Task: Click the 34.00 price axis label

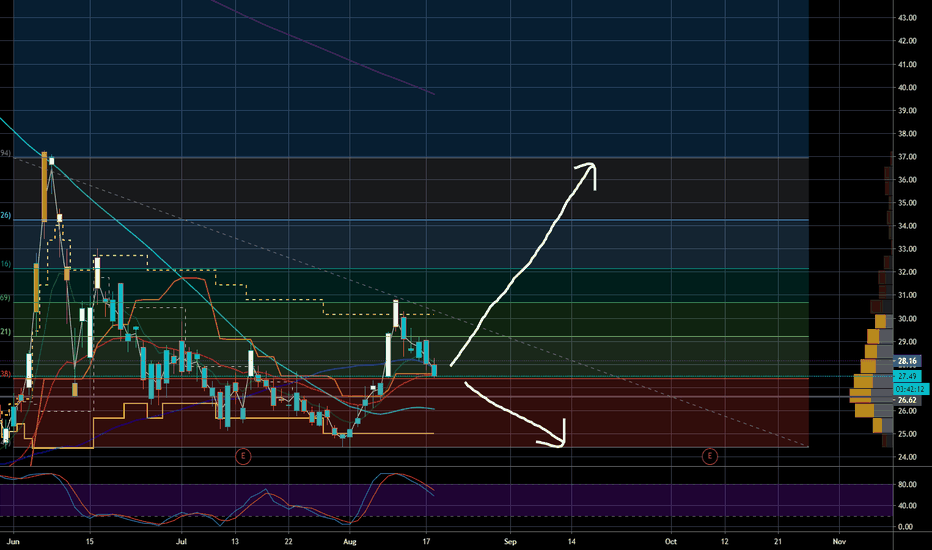Action: [x=907, y=226]
